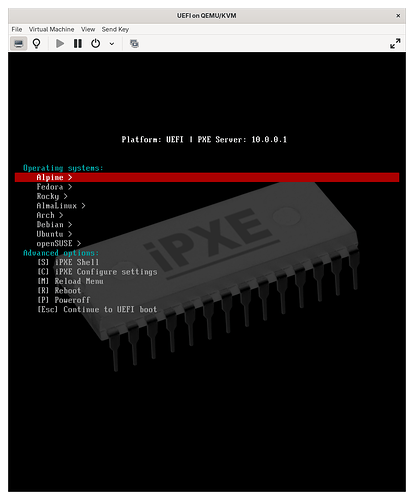Select the Ubuntu submenu entry
413x500 pixels.
tap(54, 234)
